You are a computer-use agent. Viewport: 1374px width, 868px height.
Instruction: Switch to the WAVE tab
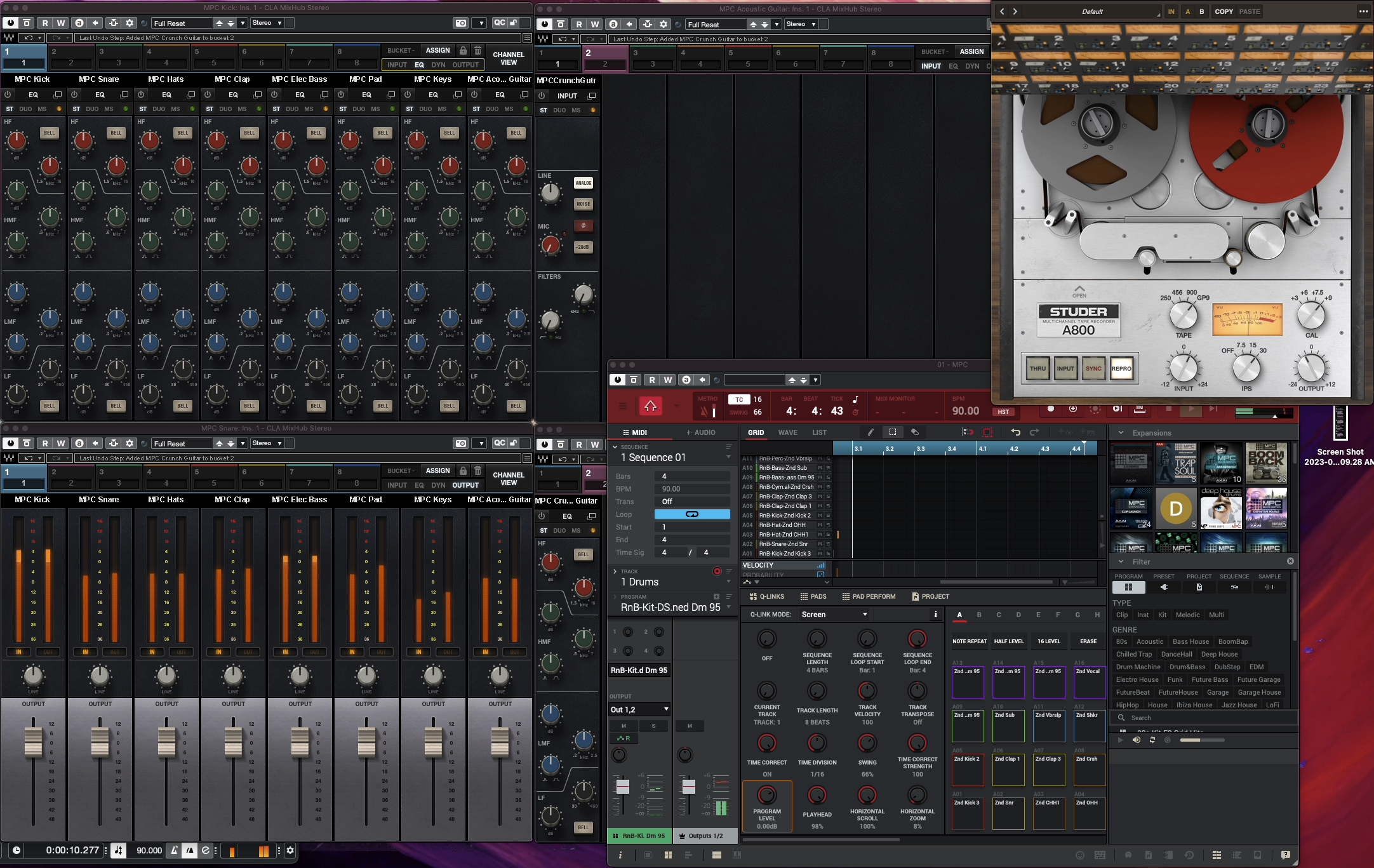point(788,432)
